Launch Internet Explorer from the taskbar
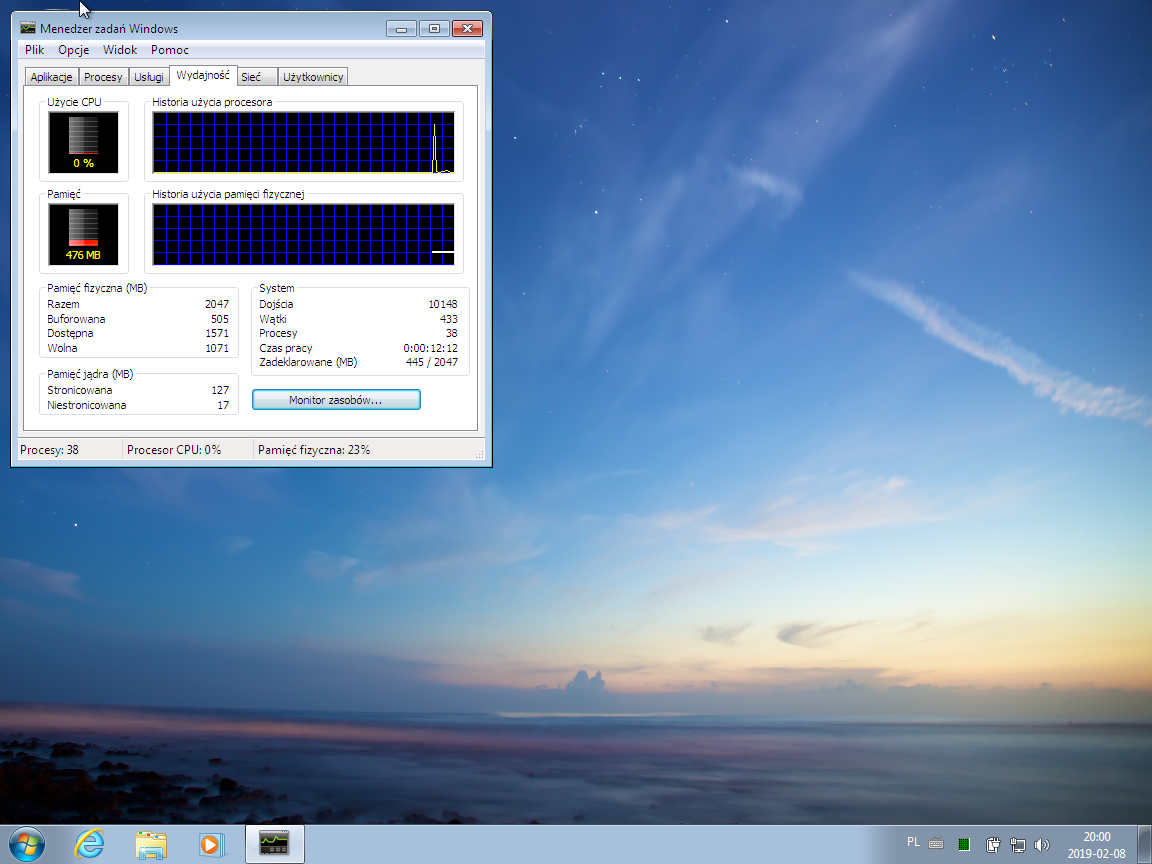The image size is (1152, 864). coord(90,843)
